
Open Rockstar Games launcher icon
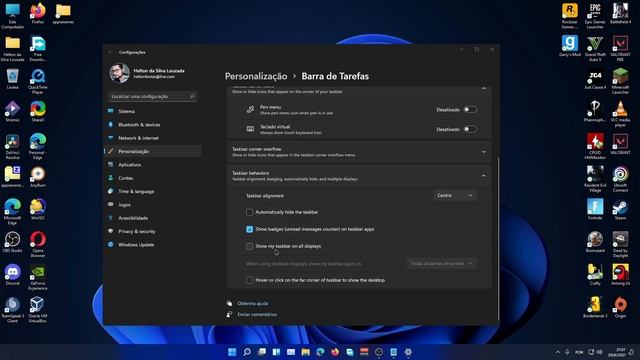pyautogui.click(x=570, y=16)
